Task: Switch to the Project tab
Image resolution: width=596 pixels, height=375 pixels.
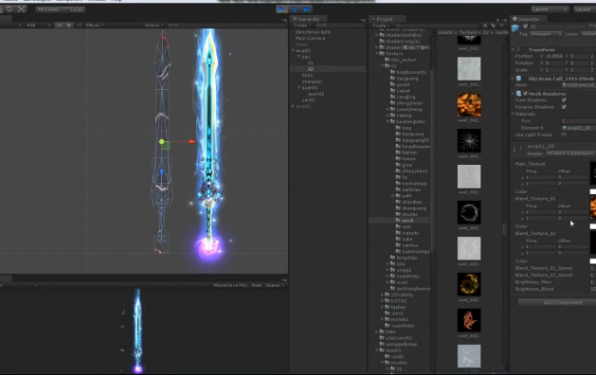Action: coord(384,19)
